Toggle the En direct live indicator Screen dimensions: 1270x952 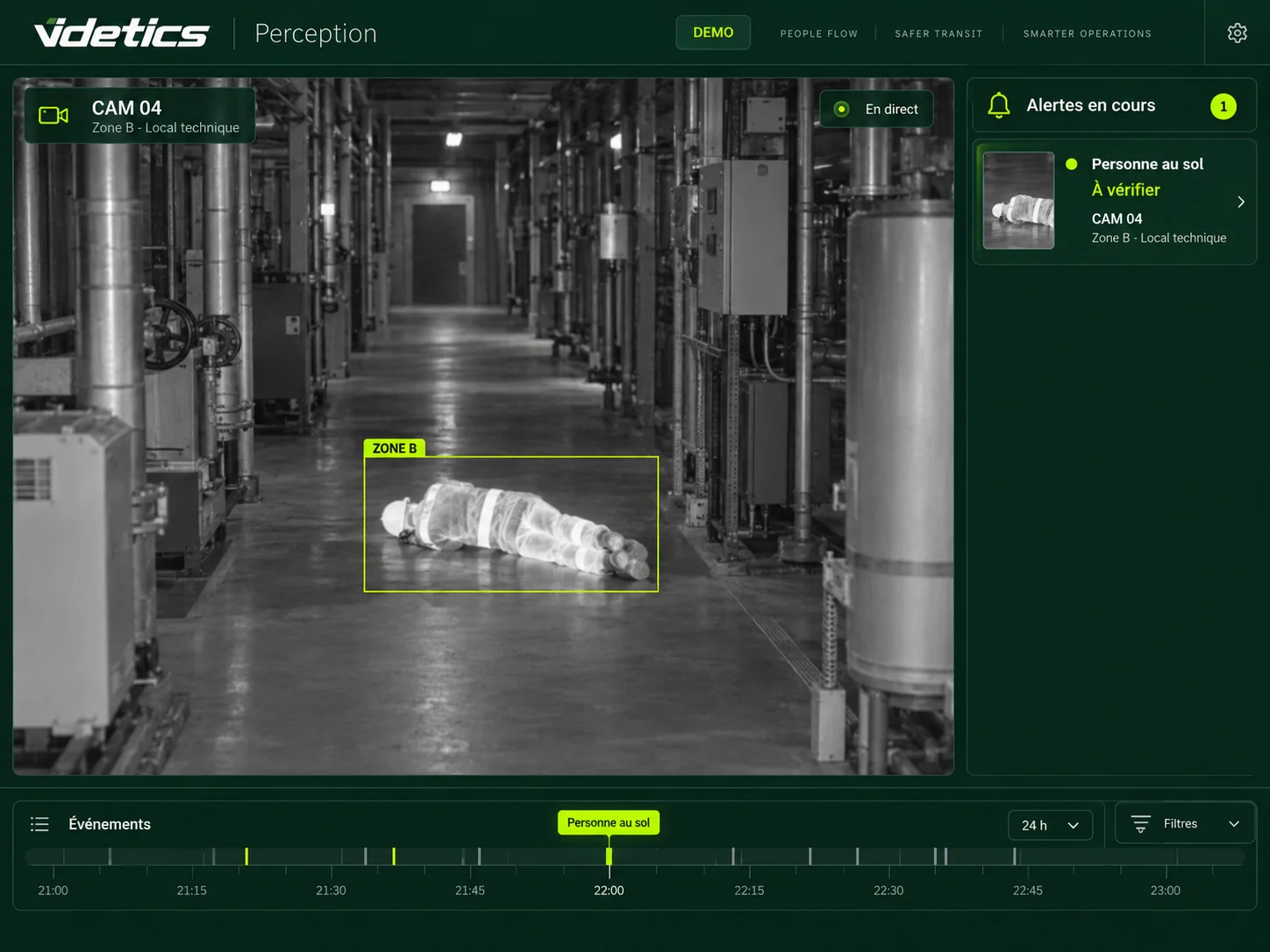pos(876,110)
